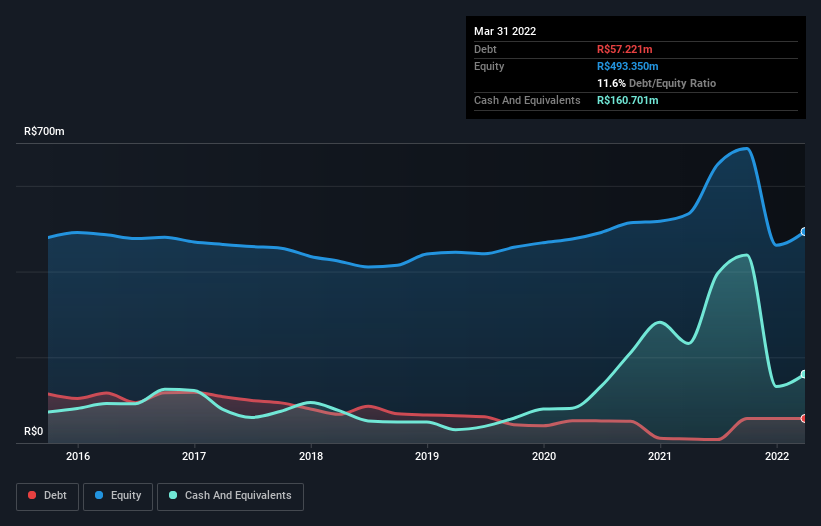Screen dimensions: 821x526
Task: Select the Debt endpoint marker on chart
Action: pyautogui.click(x=804, y=418)
